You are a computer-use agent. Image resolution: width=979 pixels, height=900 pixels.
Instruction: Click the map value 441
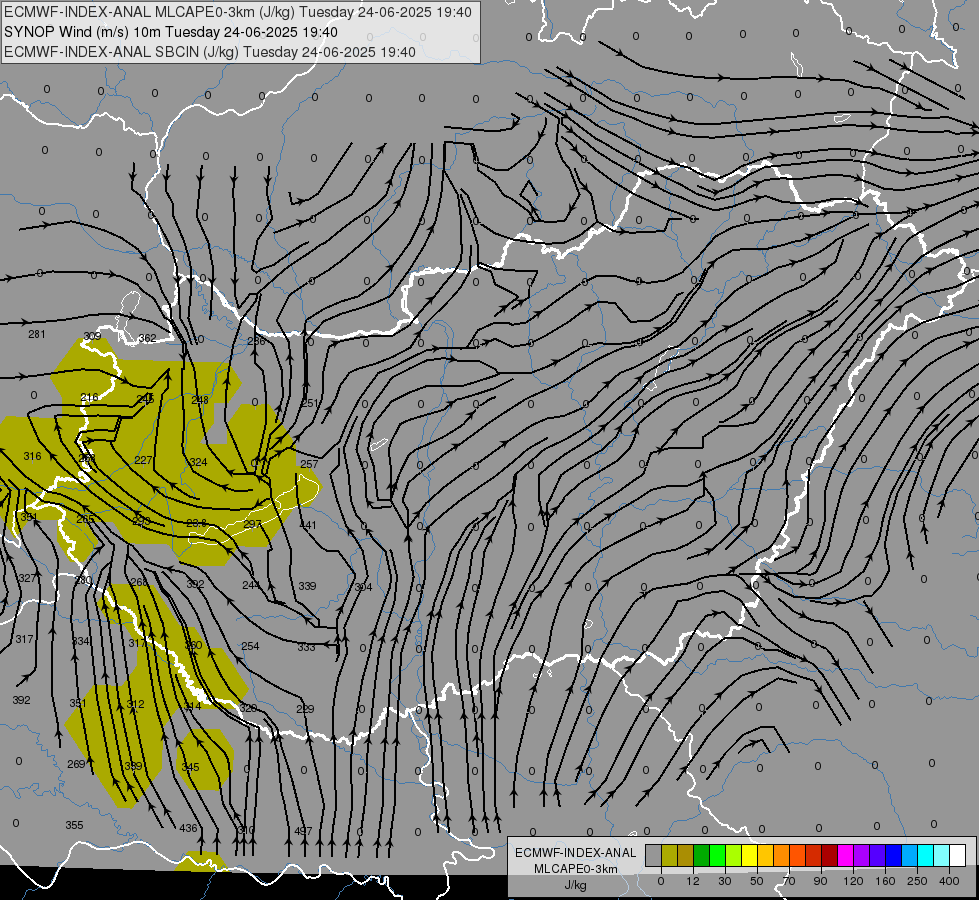(308, 525)
